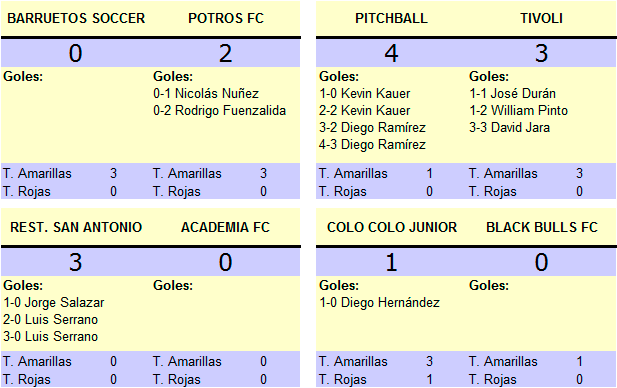Select the 1-0 Diego Hernández goal entry
617x388 pixels.
pos(379,303)
